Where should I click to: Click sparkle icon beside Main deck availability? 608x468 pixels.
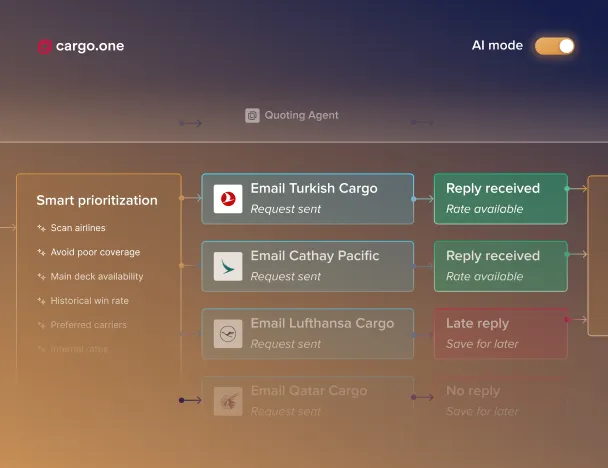[x=41, y=276]
